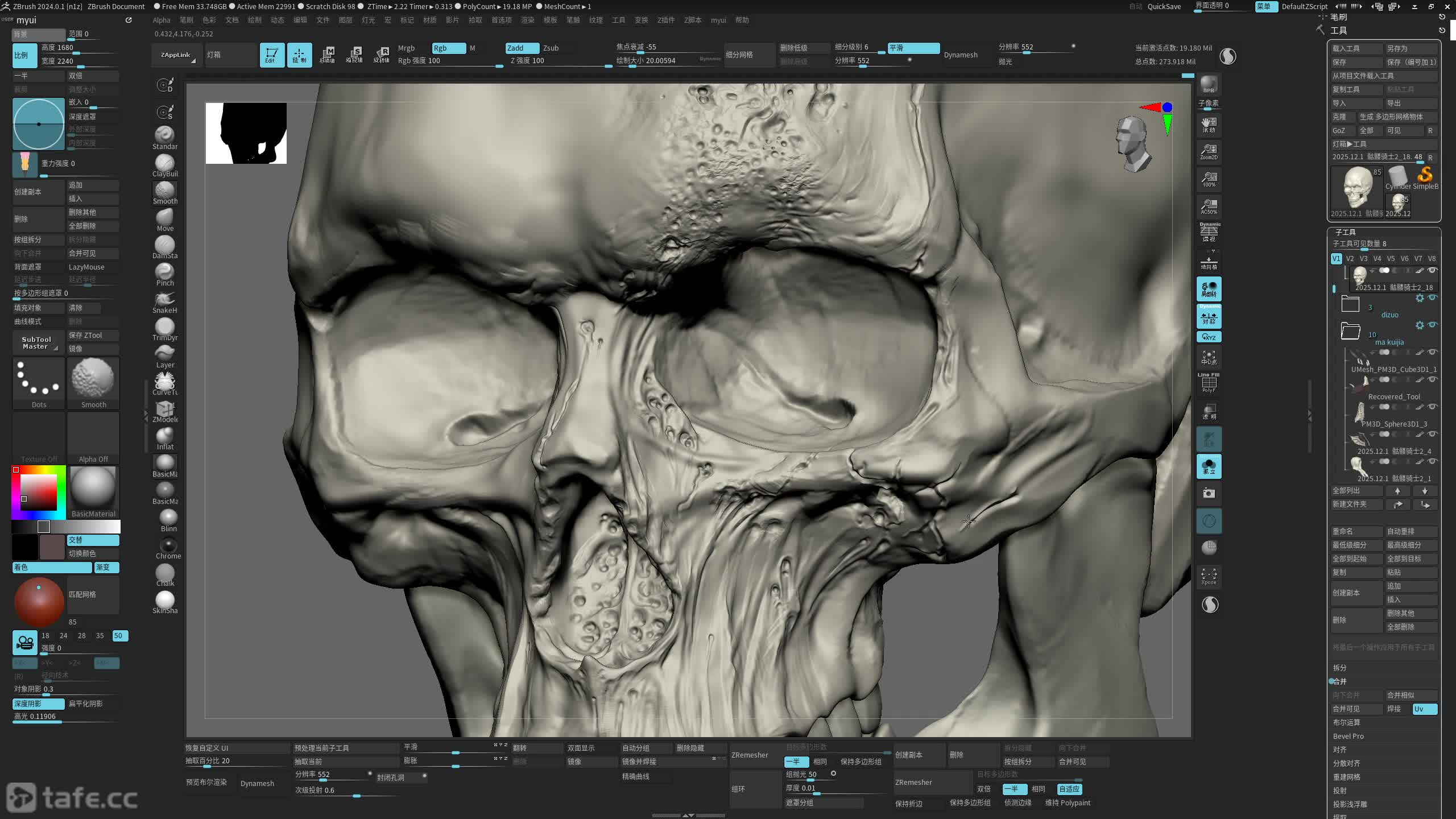Toggle the Uv option beside weld
Image resolution: width=1456 pixels, height=819 pixels.
click(1425, 709)
